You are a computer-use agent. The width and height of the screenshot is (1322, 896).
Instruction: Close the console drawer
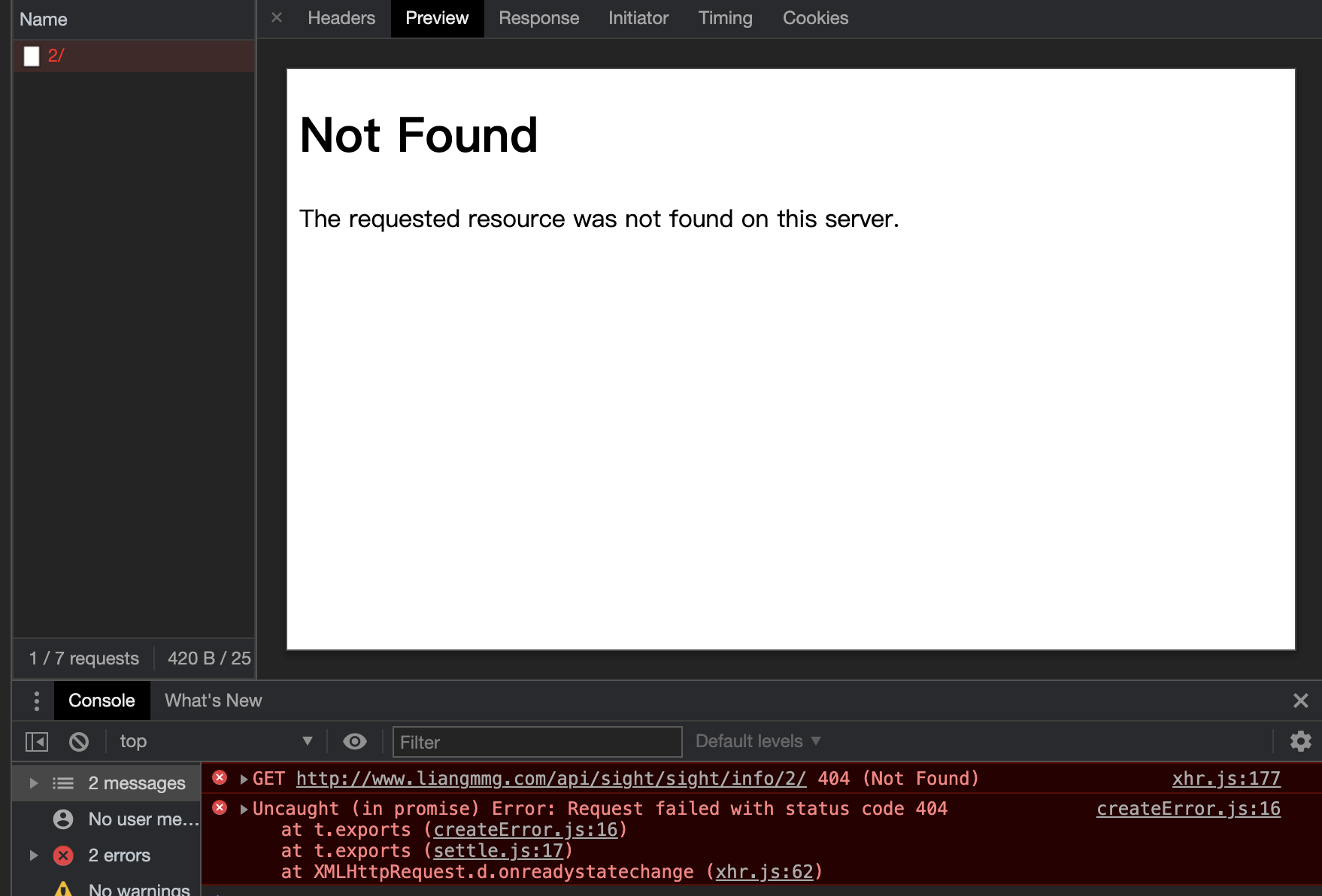point(1300,701)
